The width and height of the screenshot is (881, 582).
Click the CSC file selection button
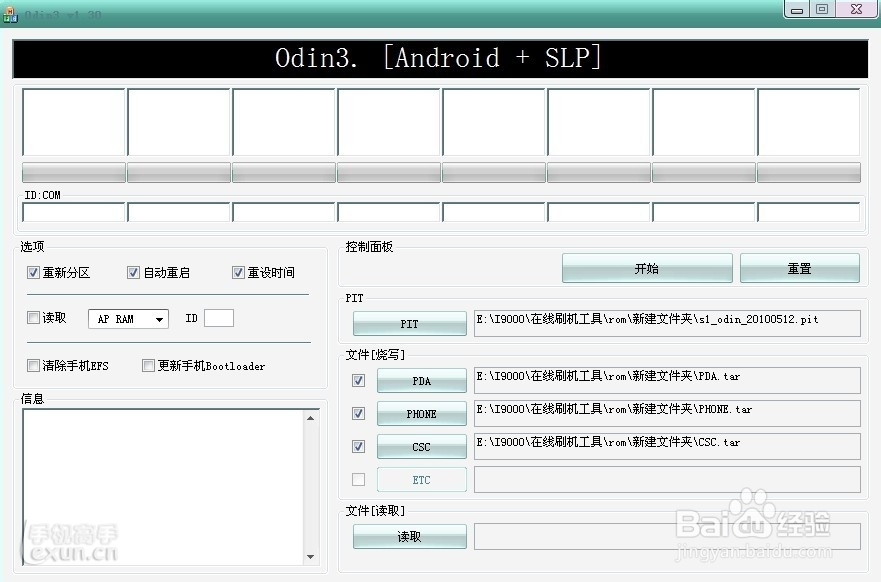tap(421, 446)
